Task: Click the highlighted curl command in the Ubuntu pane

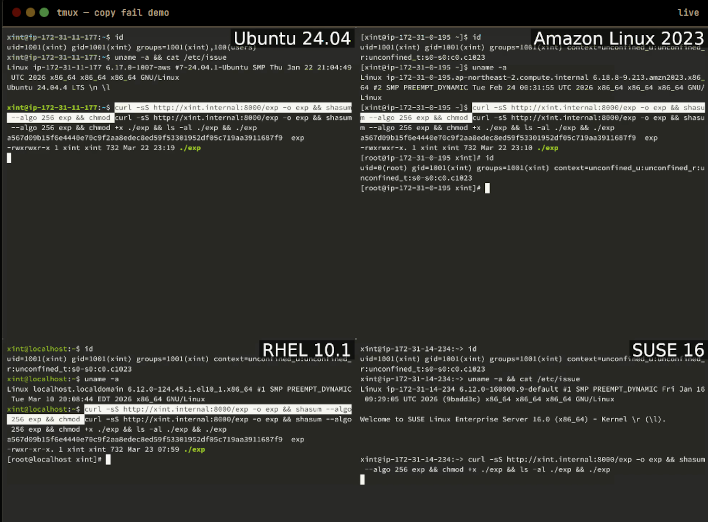Action: (x=179, y=112)
